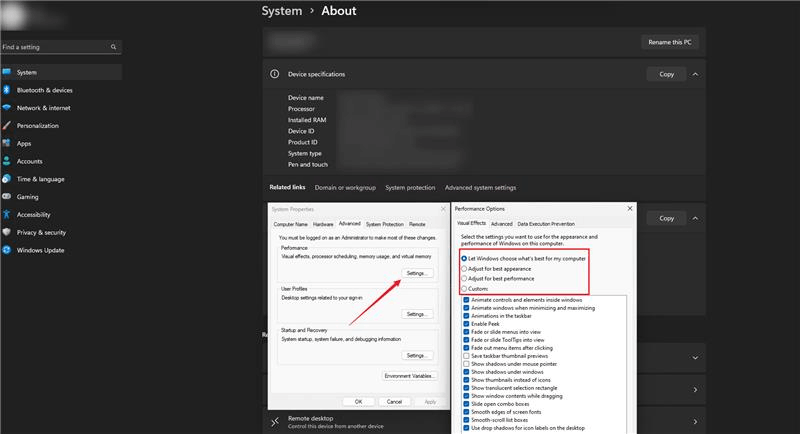The image size is (800, 434).
Task: Toggle Smooth edges of screen fonts
Action: 466,412
